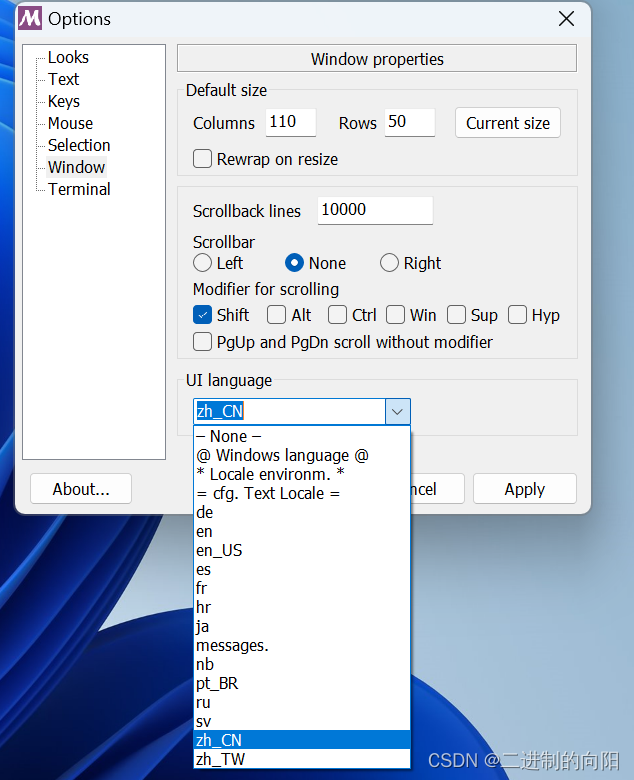634x780 pixels.
Task: Choose en_US from the language list
Action: point(302,550)
